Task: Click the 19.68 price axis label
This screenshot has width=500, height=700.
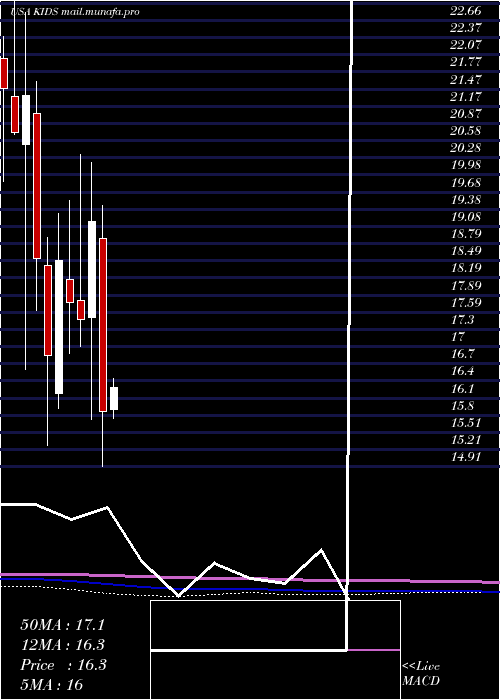Action: (465, 183)
